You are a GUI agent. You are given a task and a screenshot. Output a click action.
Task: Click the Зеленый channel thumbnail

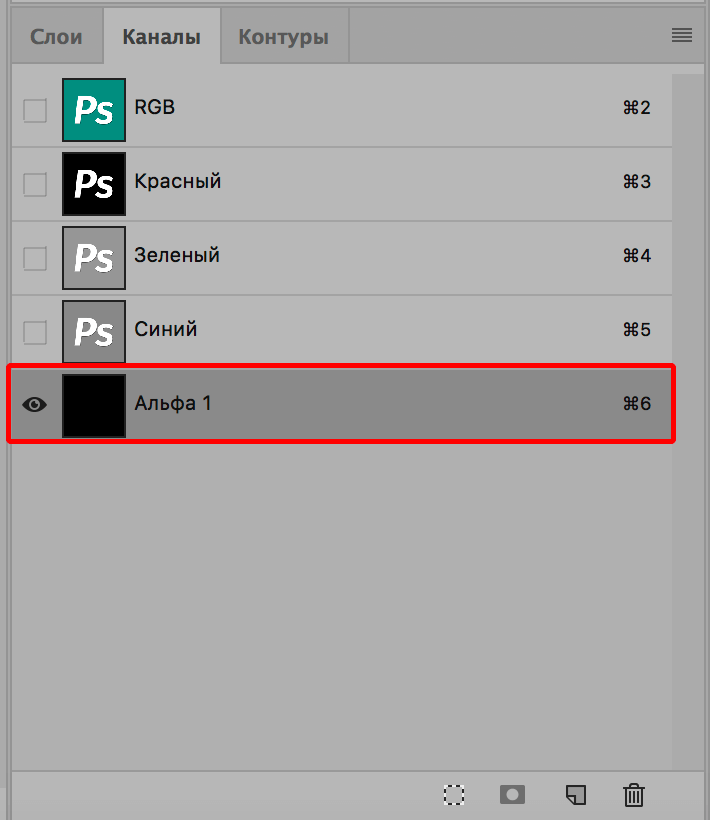(94, 258)
